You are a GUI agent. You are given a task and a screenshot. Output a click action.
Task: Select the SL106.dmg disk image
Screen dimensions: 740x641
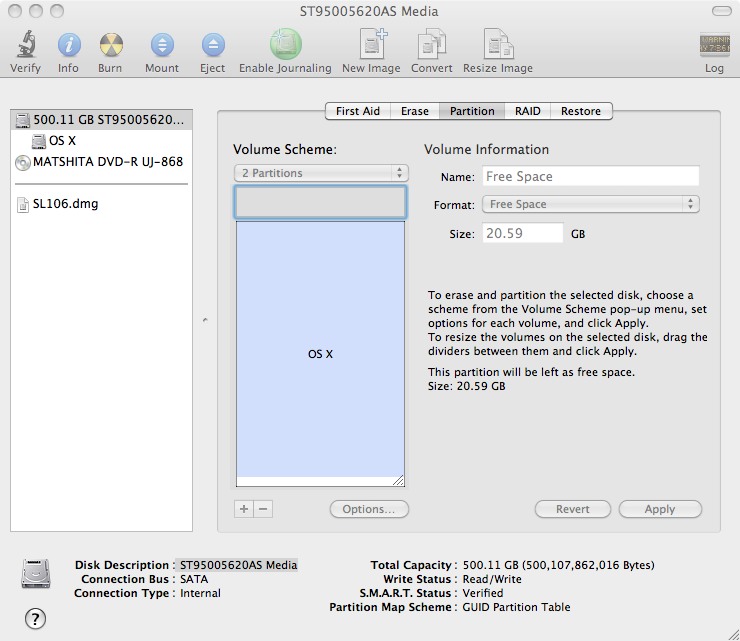[101, 204]
